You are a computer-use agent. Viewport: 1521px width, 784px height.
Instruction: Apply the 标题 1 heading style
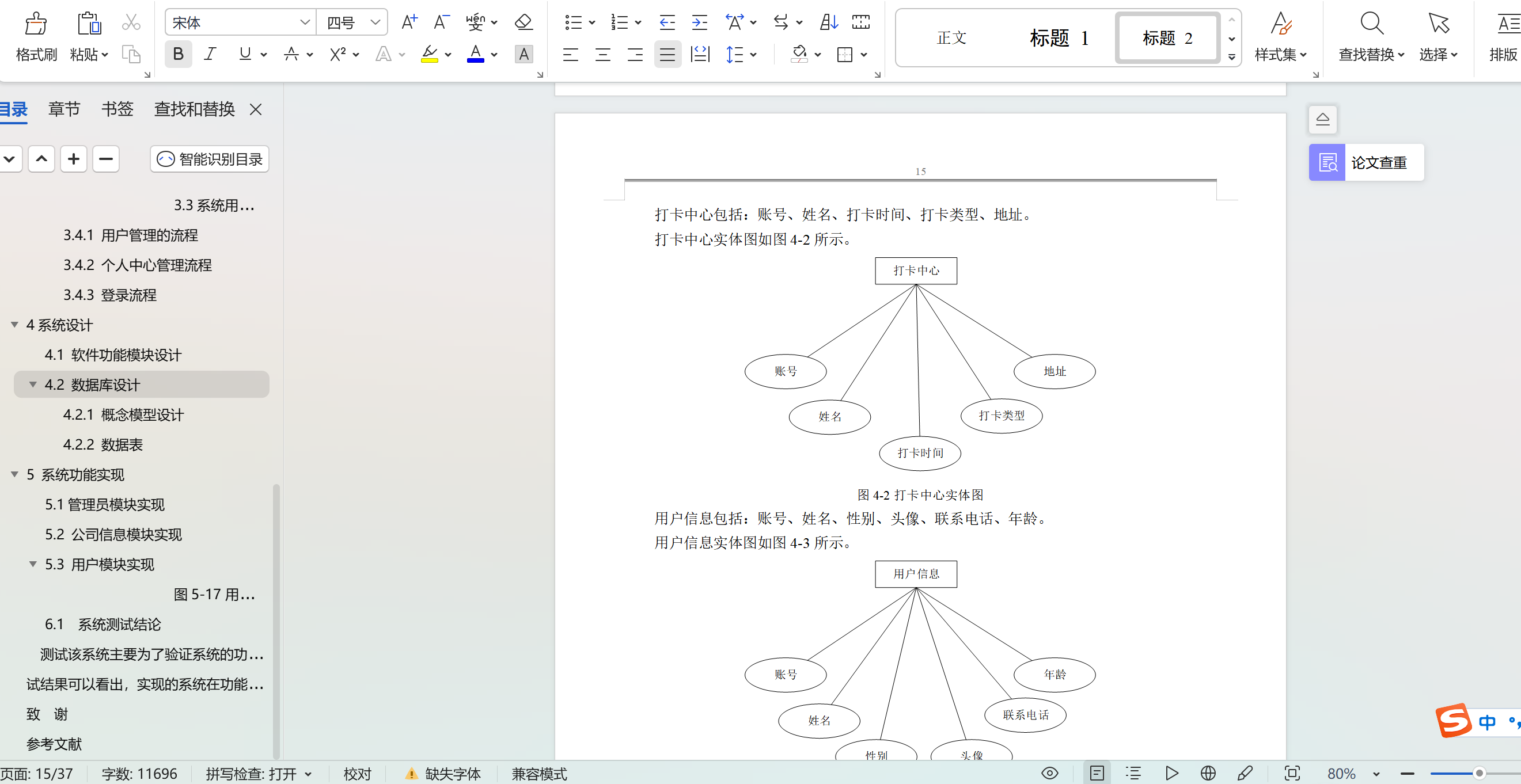(x=1058, y=37)
